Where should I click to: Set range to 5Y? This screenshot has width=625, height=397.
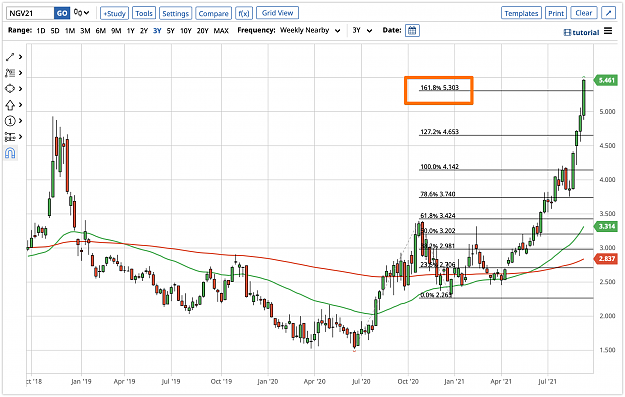pos(171,31)
